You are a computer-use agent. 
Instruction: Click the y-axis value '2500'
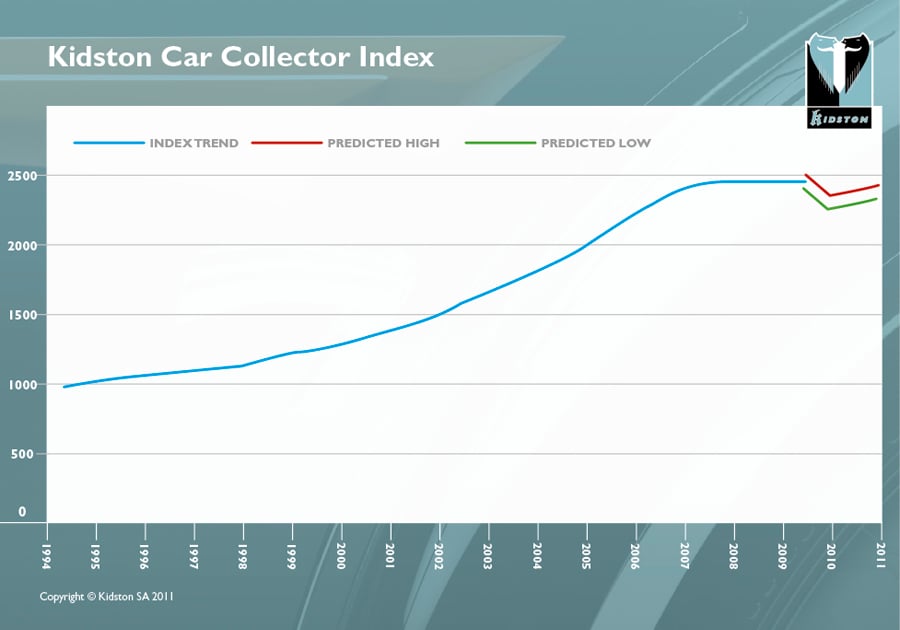pyautogui.click(x=22, y=176)
